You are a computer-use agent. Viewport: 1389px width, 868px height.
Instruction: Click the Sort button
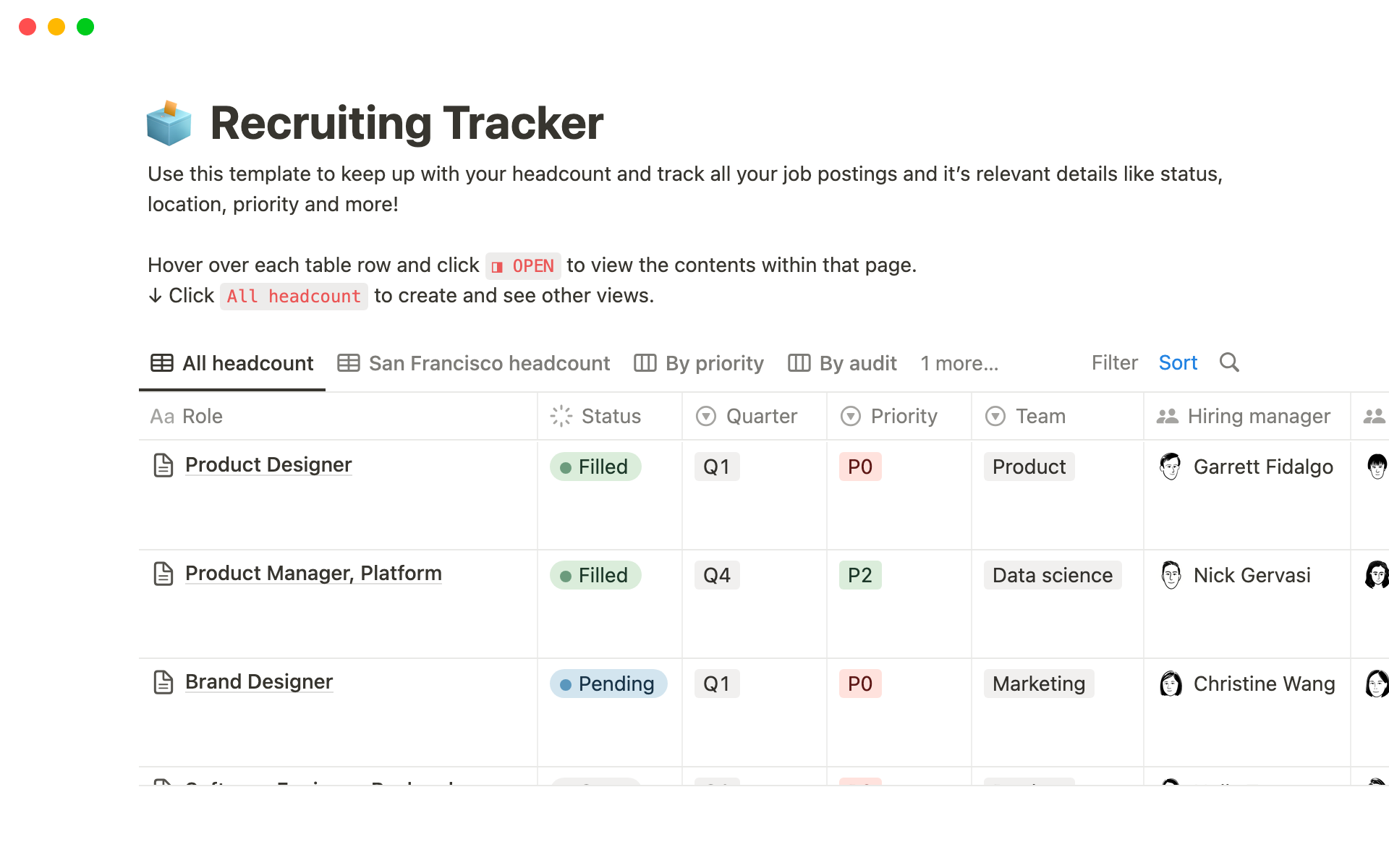click(1178, 363)
